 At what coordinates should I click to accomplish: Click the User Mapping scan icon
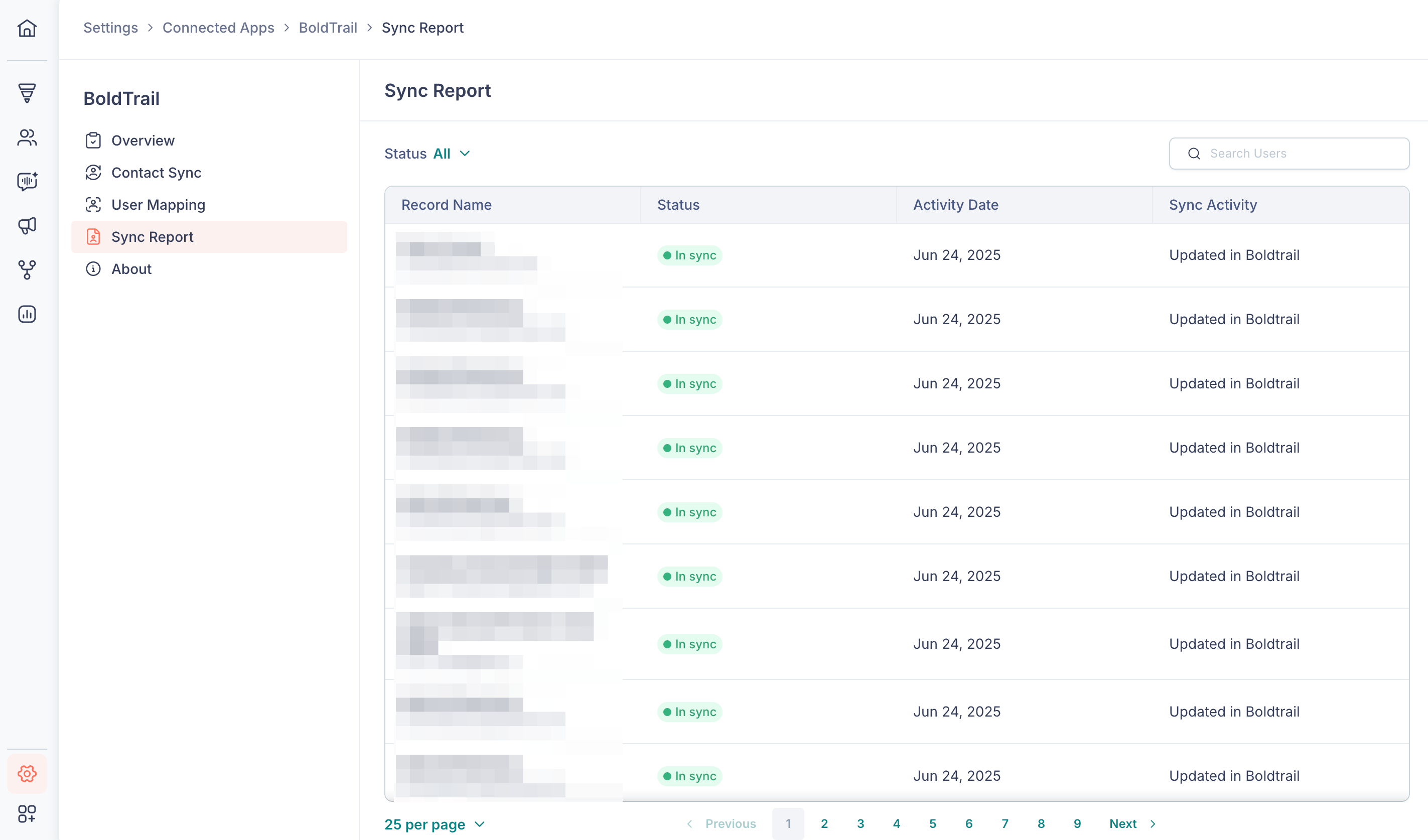pyautogui.click(x=93, y=205)
